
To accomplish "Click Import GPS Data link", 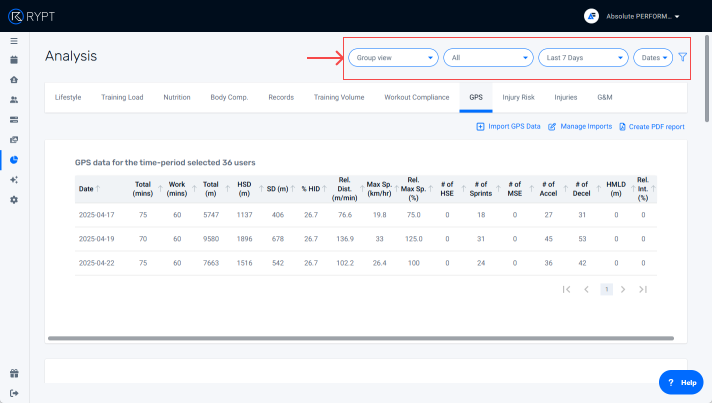I will (x=508, y=127).
